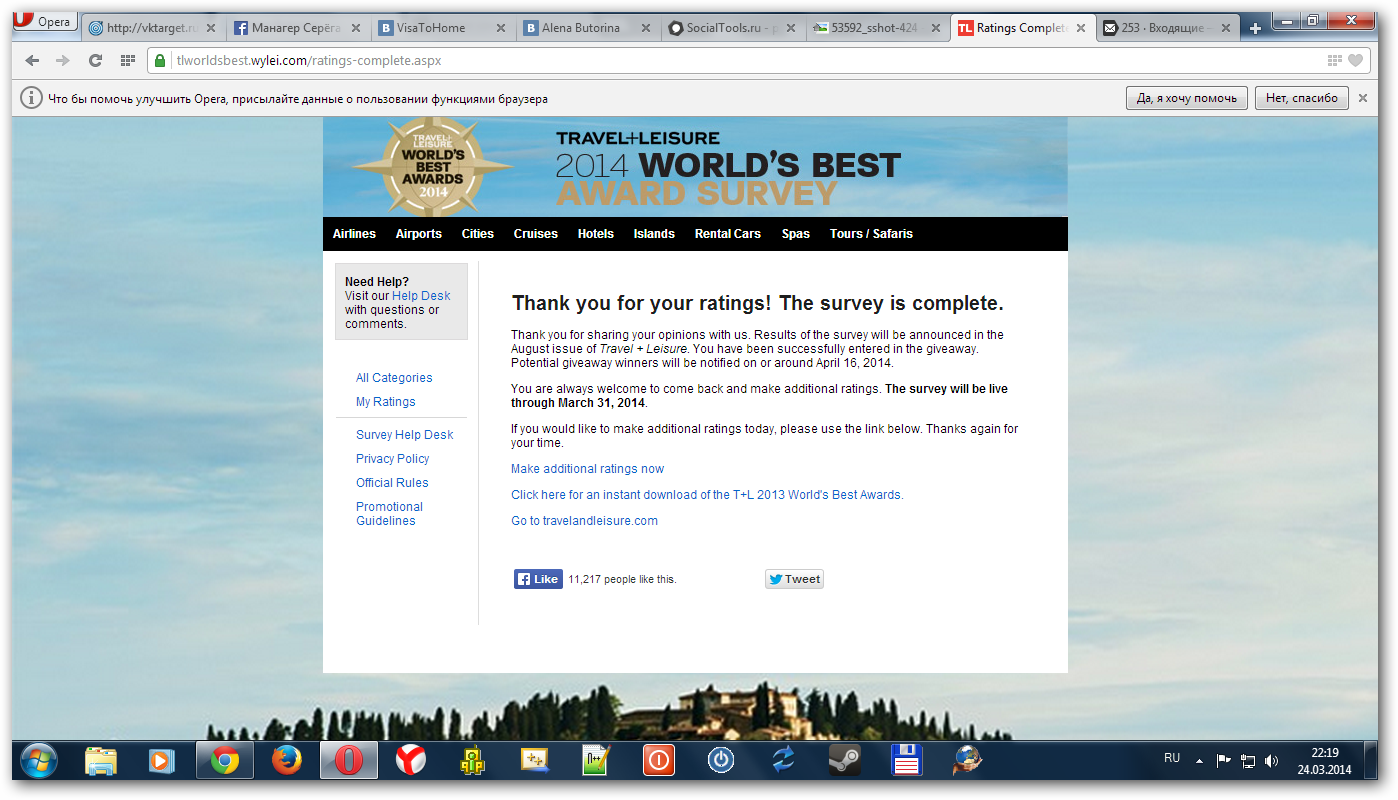This screenshot has height=800, width=1398.
Task: Click the volume speaker tray icon
Action: [1271, 761]
